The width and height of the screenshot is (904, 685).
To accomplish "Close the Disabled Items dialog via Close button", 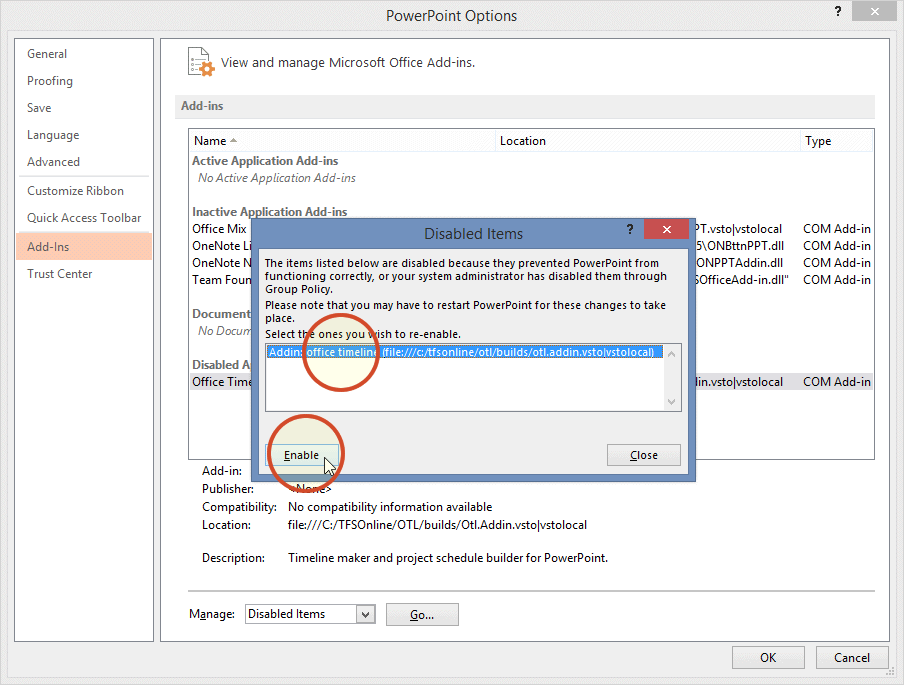I will point(643,454).
